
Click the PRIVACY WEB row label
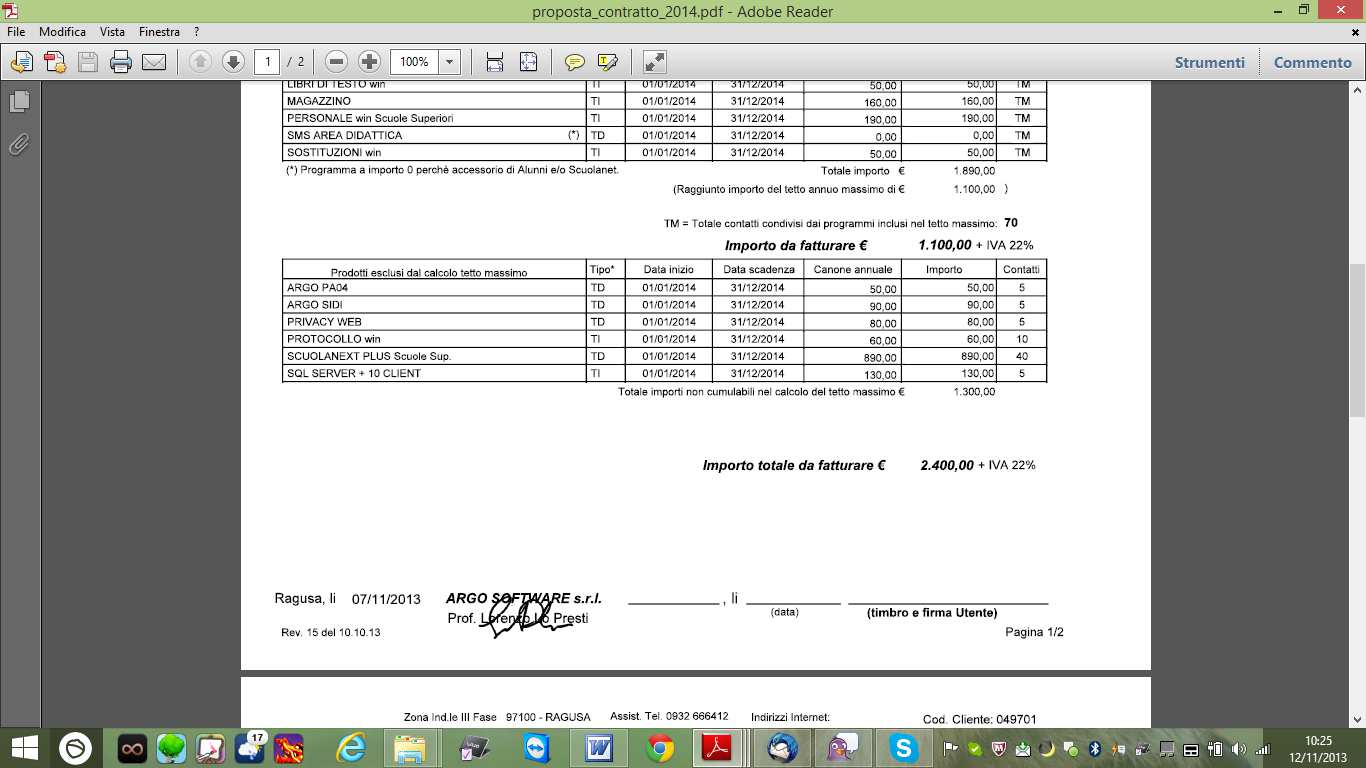324,322
